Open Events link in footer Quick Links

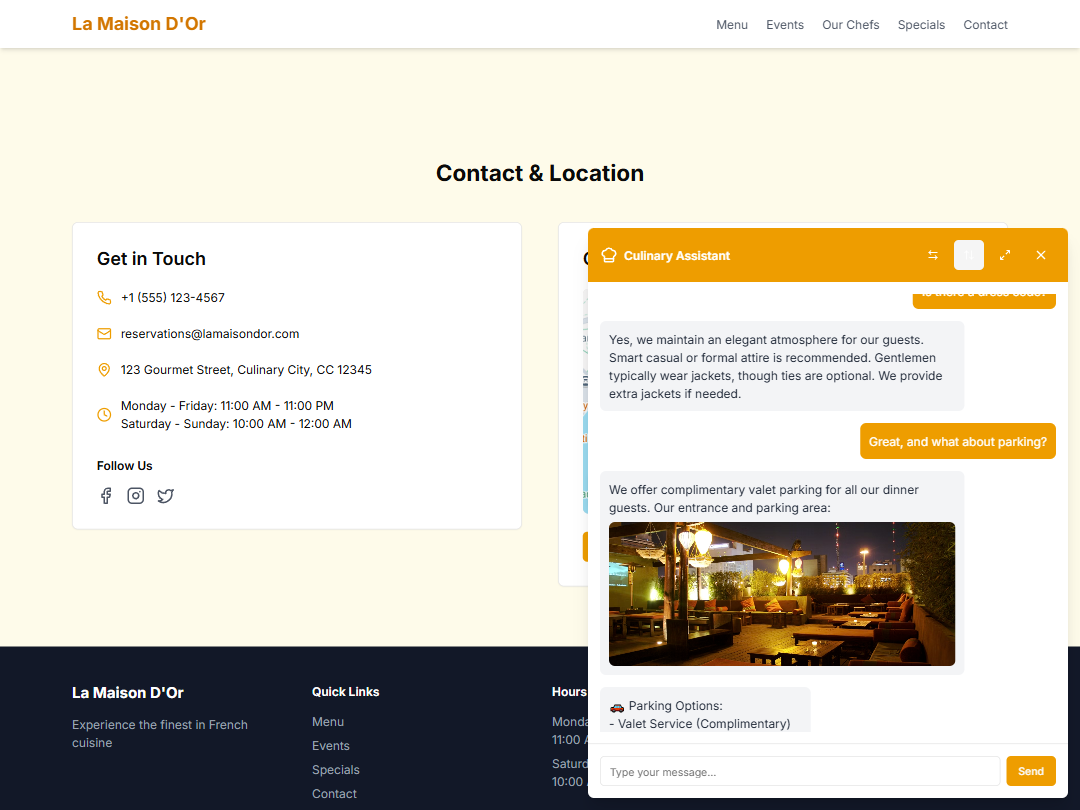331,746
